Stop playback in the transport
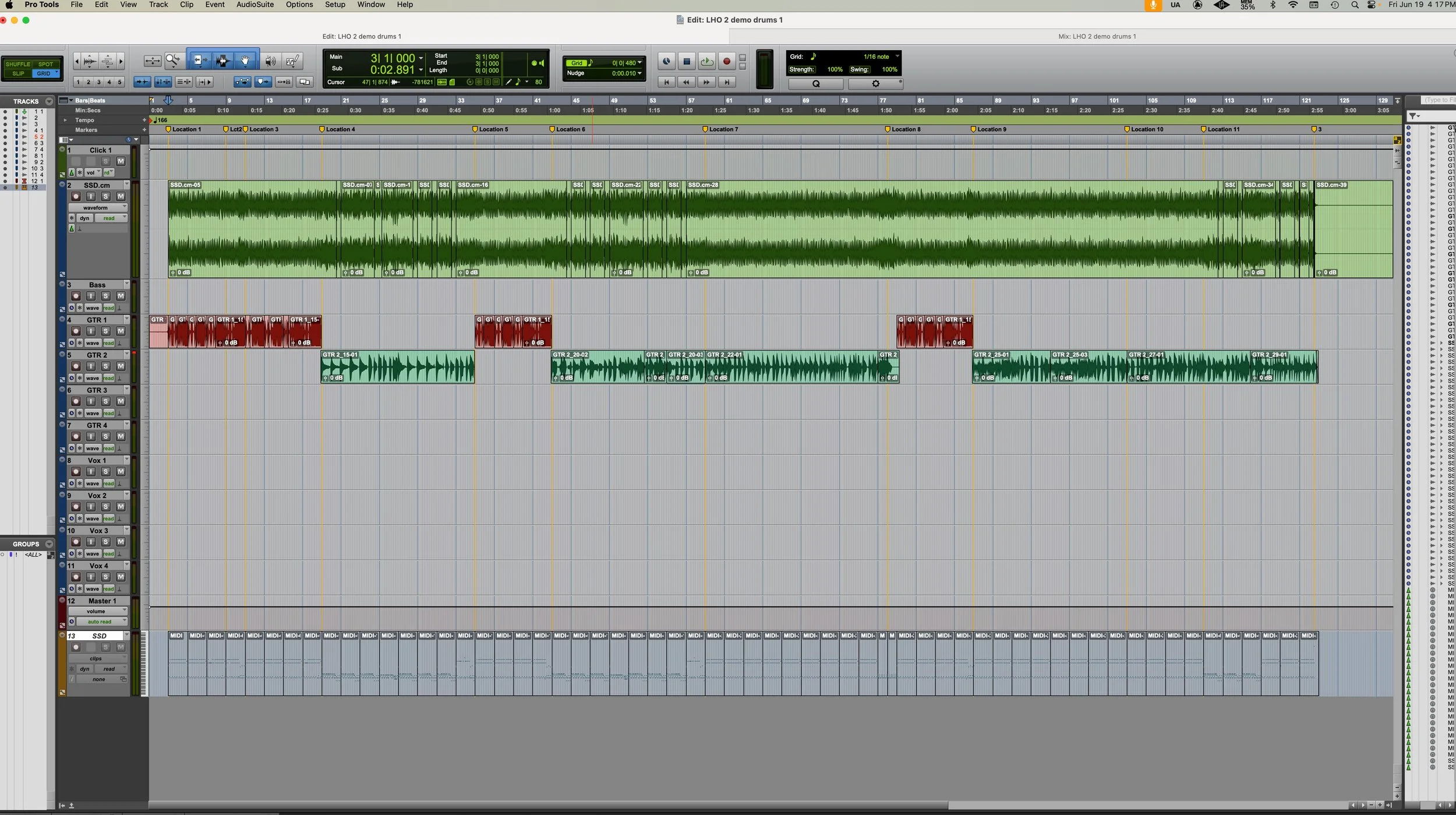 click(687, 61)
